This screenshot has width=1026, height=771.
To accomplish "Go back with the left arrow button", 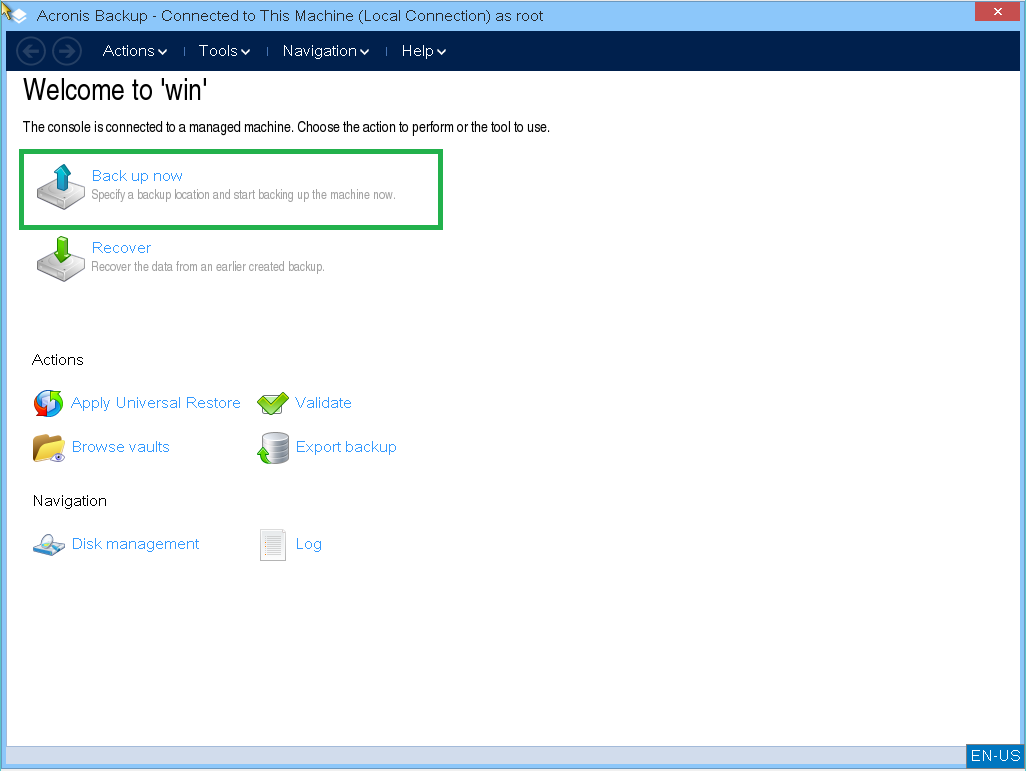I will pos(31,51).
